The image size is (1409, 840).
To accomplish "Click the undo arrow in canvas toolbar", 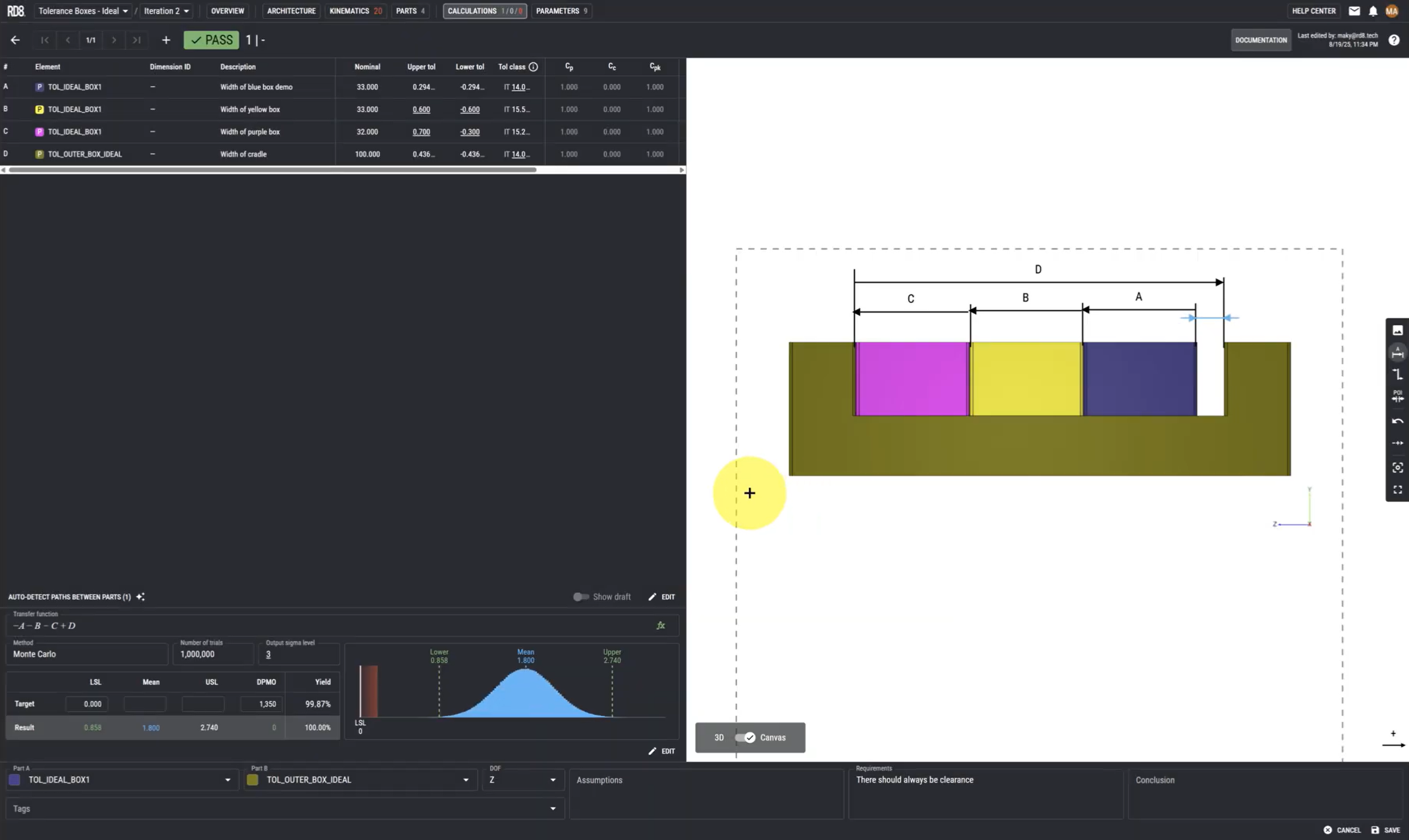I will (x=1397, y=421).
